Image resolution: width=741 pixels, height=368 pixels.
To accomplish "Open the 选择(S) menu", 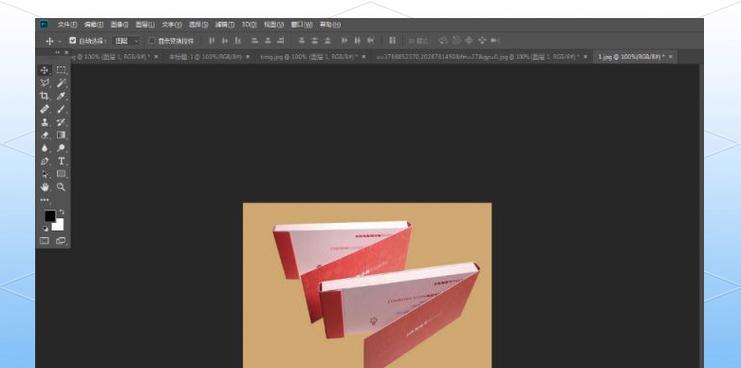I will click(x=198, y=25).
